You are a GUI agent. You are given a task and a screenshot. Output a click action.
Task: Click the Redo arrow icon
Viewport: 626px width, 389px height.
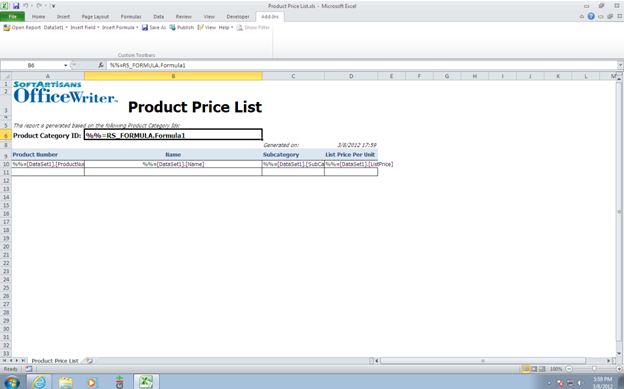tap(39, 6)
